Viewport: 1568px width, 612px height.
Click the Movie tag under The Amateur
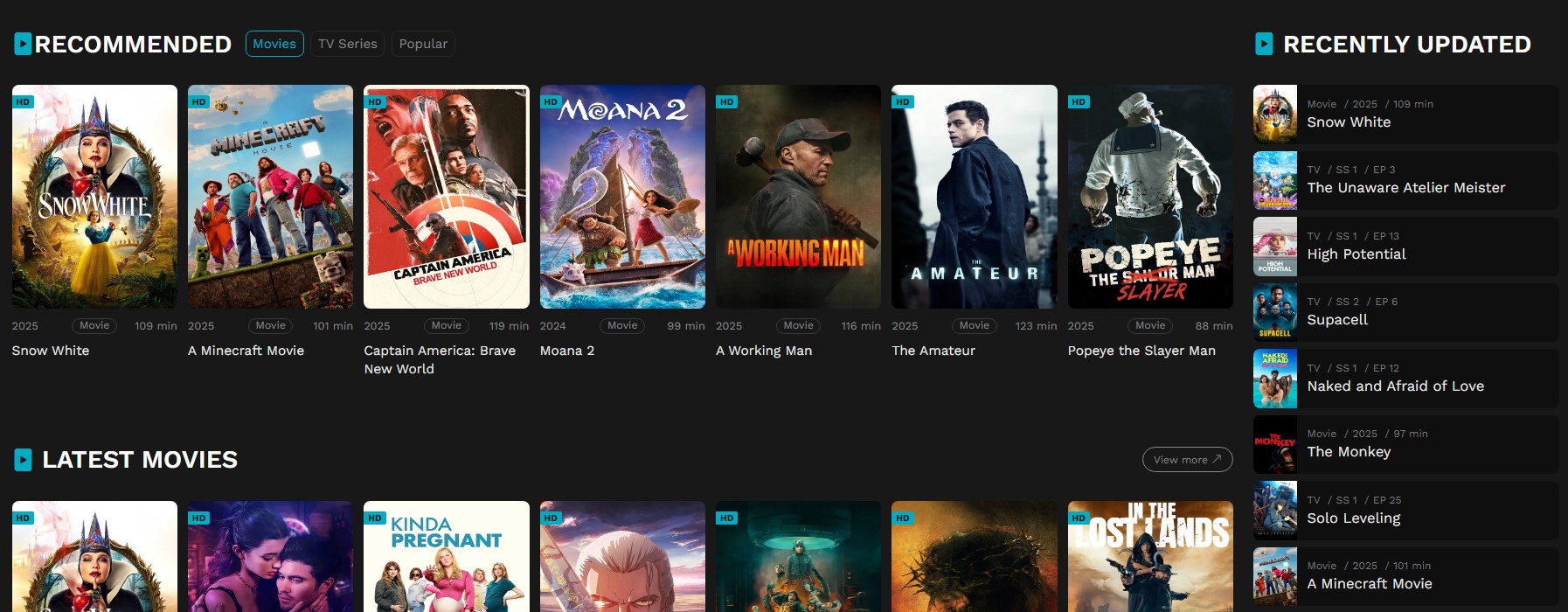[x=975, y=325]
